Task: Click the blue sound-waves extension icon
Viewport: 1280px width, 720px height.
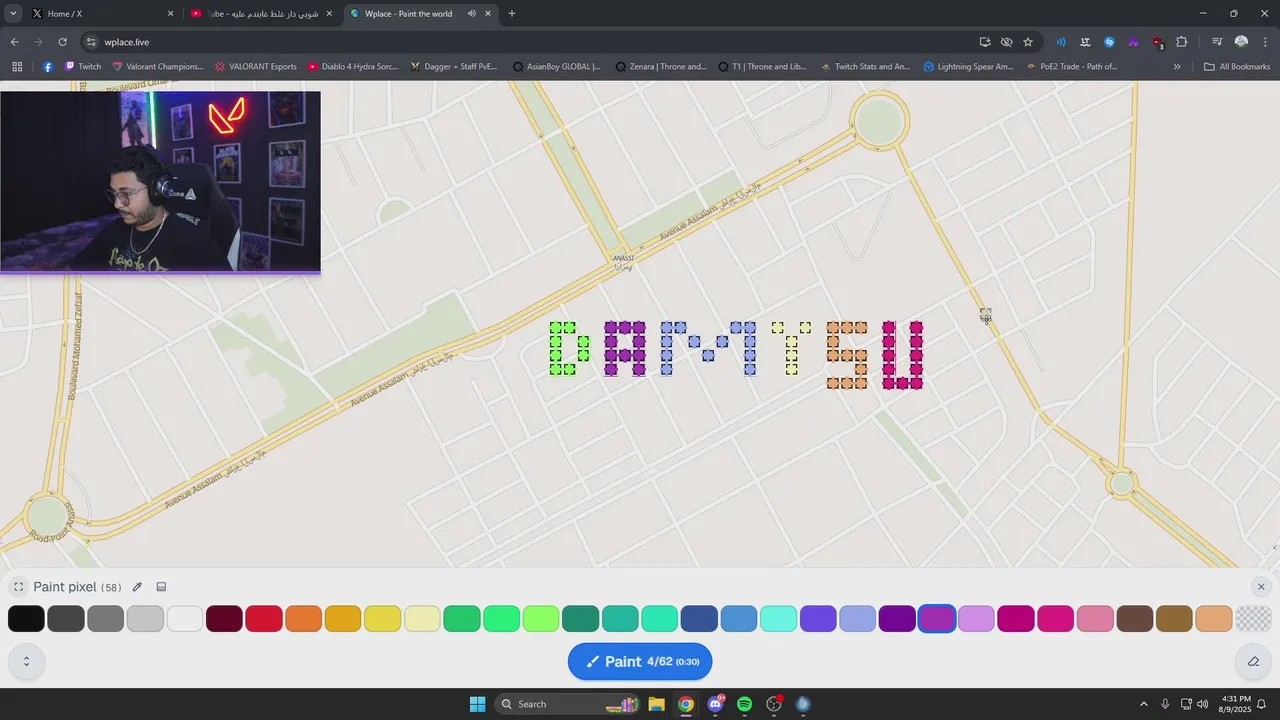Action: pos(1061,42)
